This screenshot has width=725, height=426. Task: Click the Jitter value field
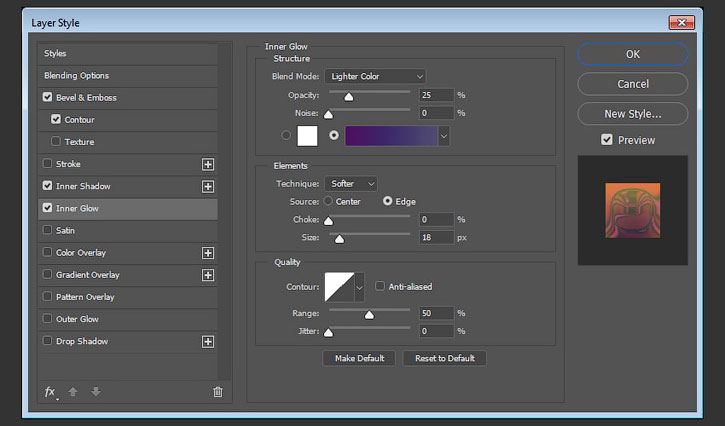pyautogui.click(x=436, y=331)
